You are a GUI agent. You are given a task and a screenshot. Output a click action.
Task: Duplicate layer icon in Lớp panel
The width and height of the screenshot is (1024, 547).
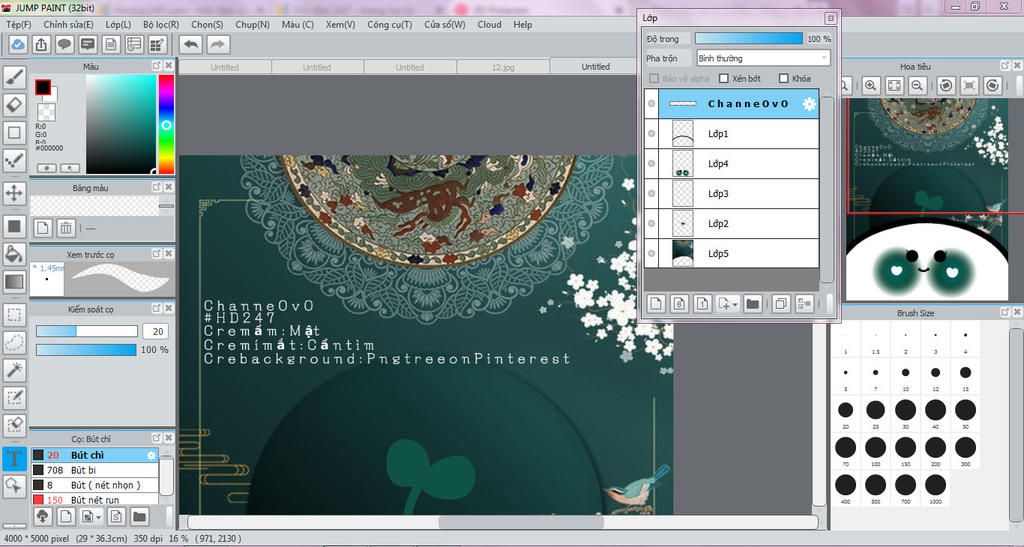[x=780, y=304]
